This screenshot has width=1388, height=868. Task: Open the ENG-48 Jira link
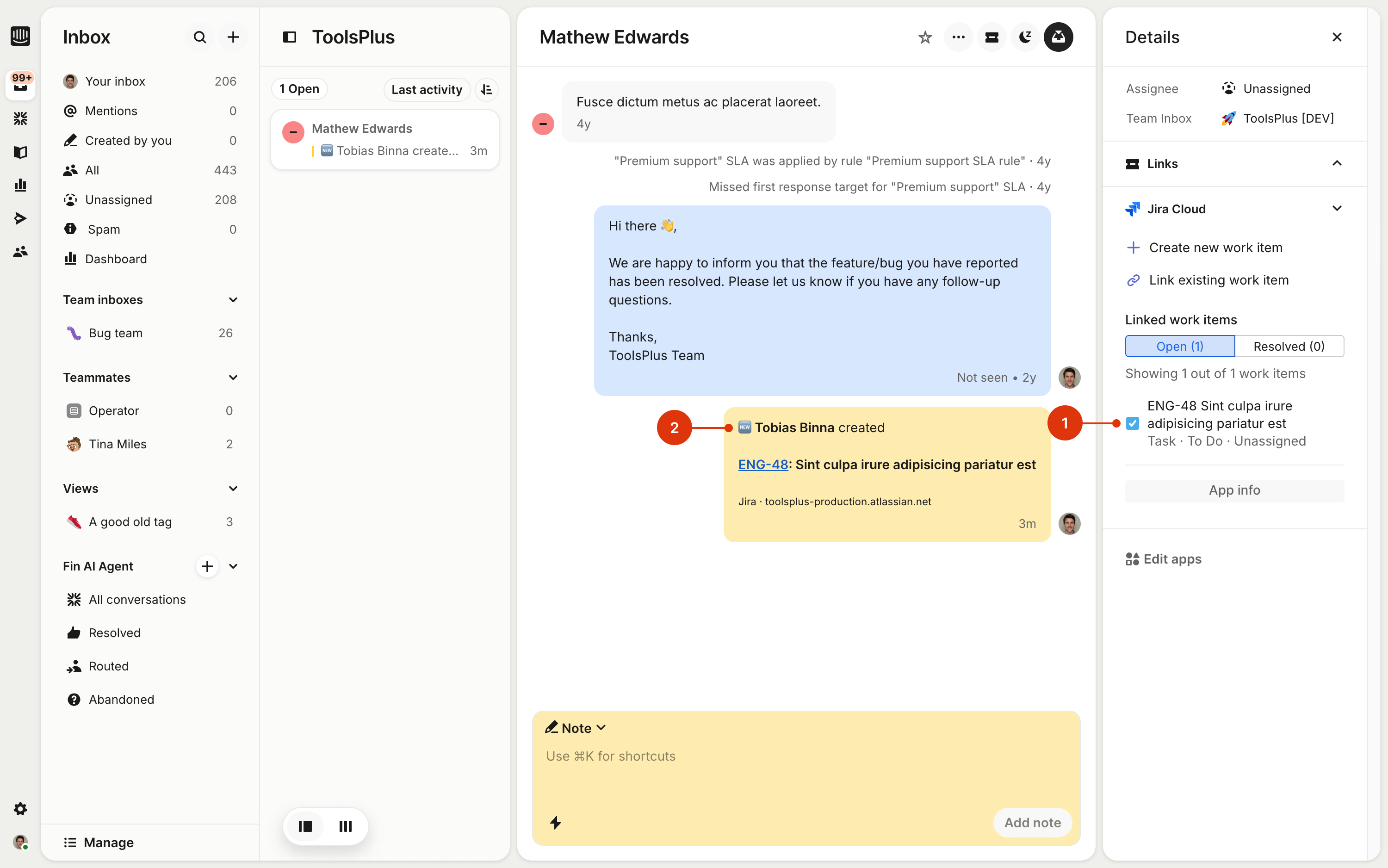(x=762, y=465)
